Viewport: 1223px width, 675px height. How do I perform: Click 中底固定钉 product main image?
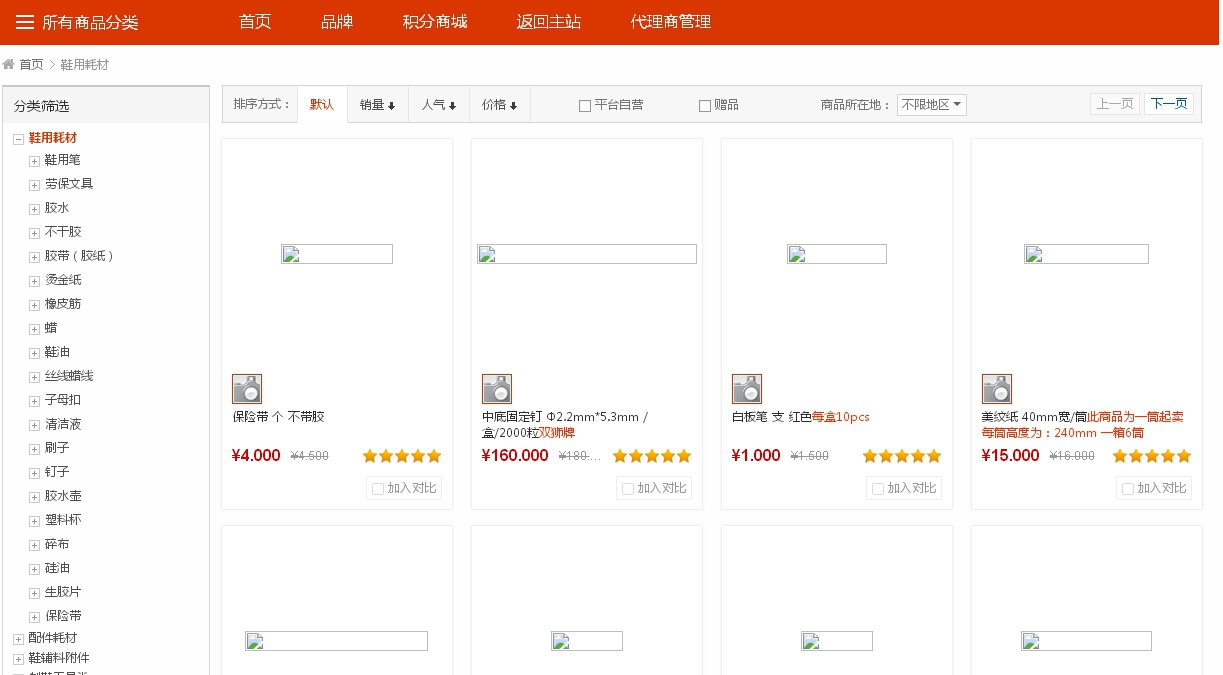[587, 254]
